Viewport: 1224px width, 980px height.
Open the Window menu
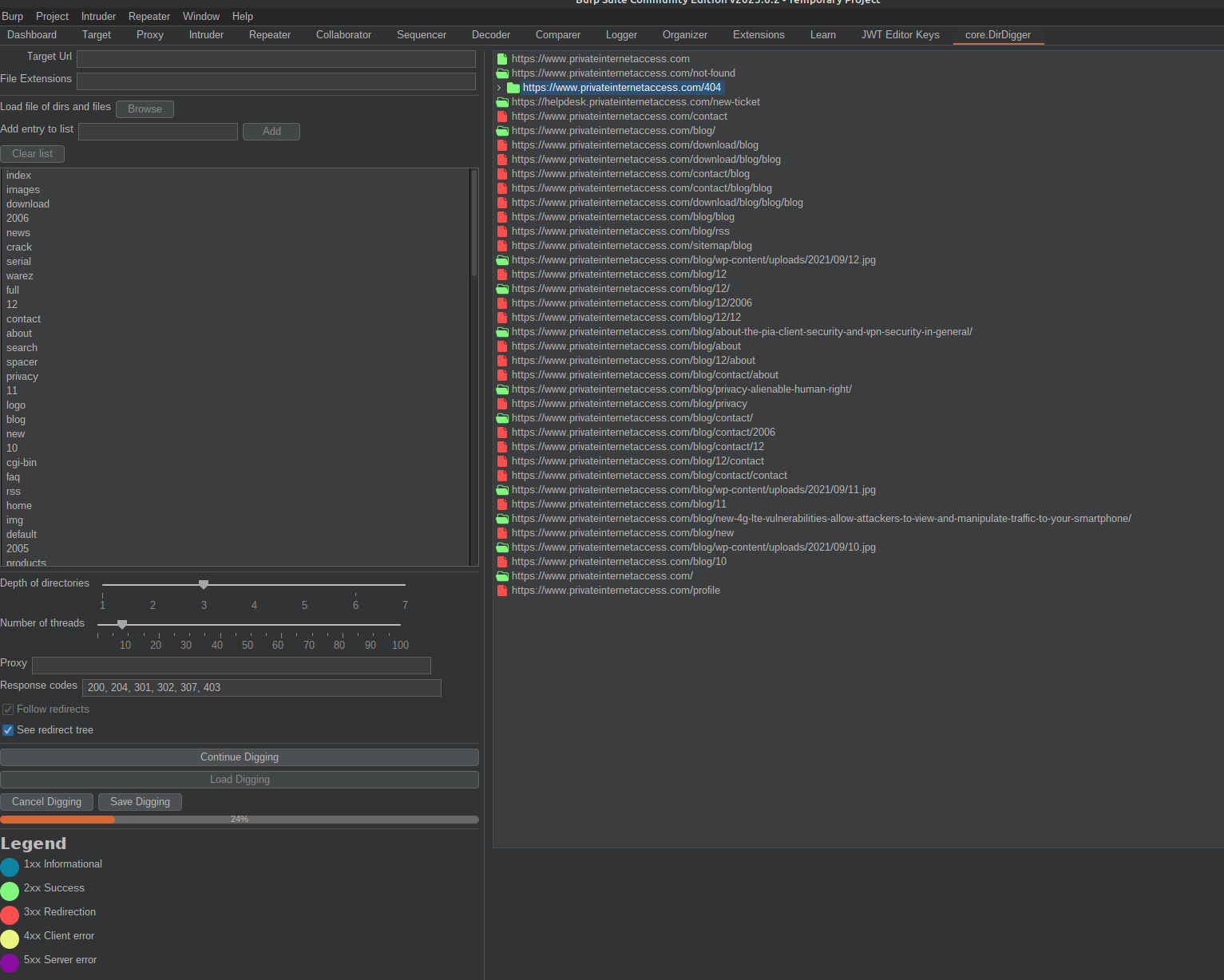(201, 16)
